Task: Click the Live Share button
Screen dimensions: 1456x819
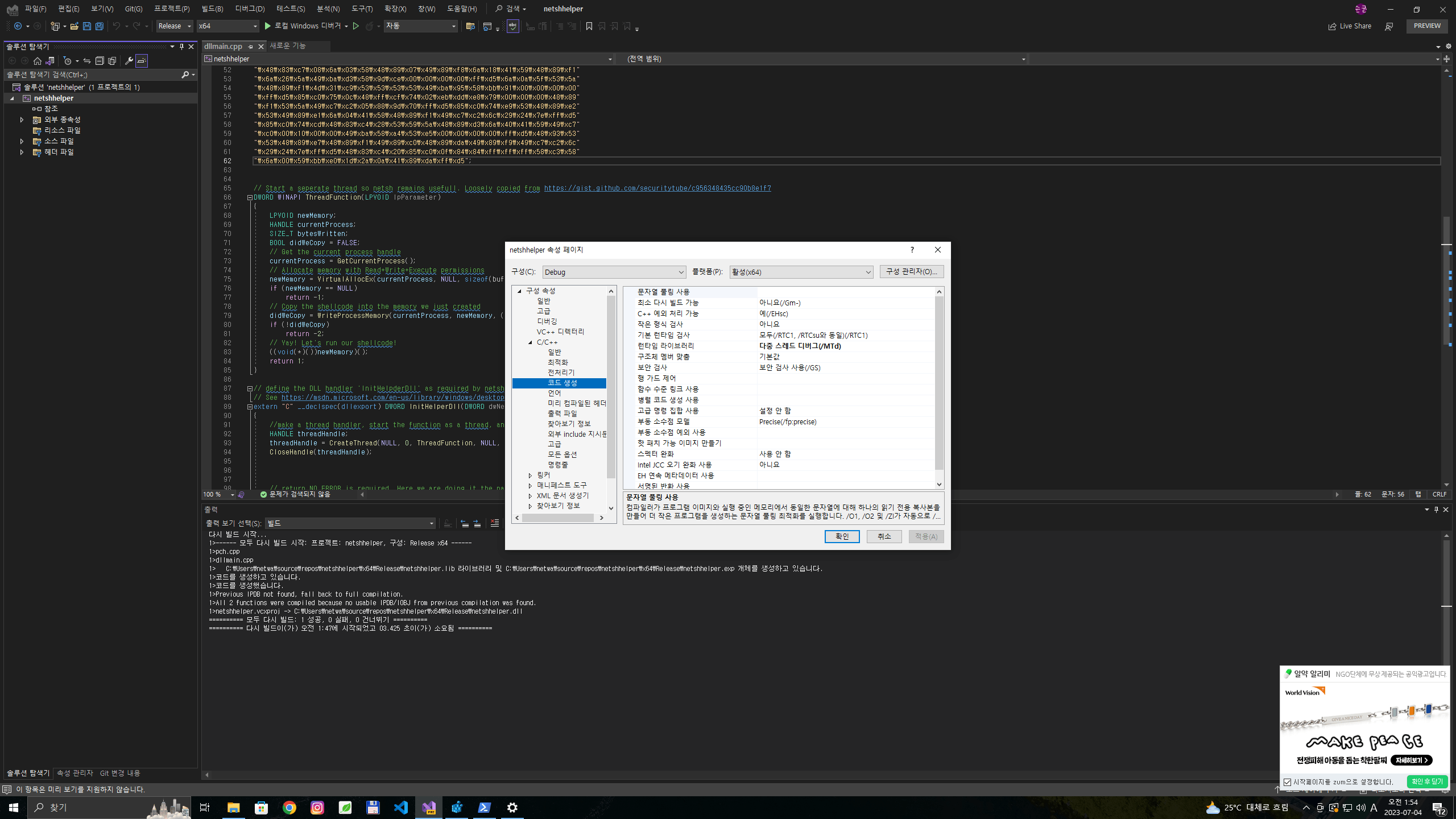Action: tap(1350, 26)
